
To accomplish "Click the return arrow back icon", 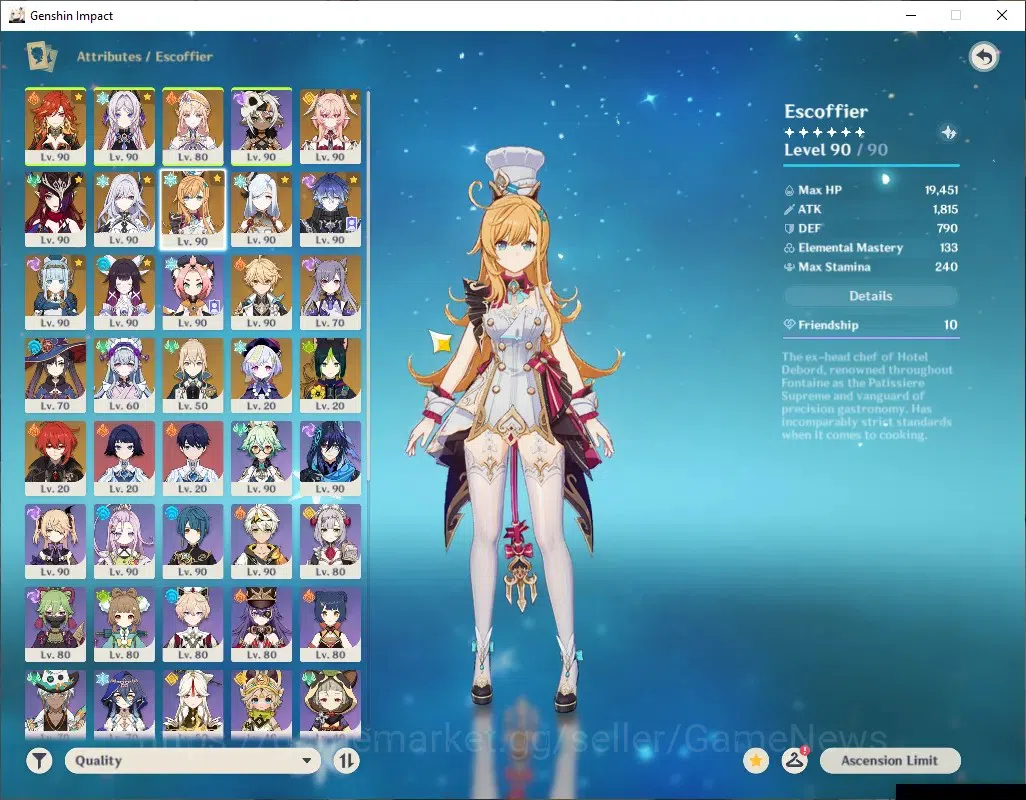I will point(983,57).
